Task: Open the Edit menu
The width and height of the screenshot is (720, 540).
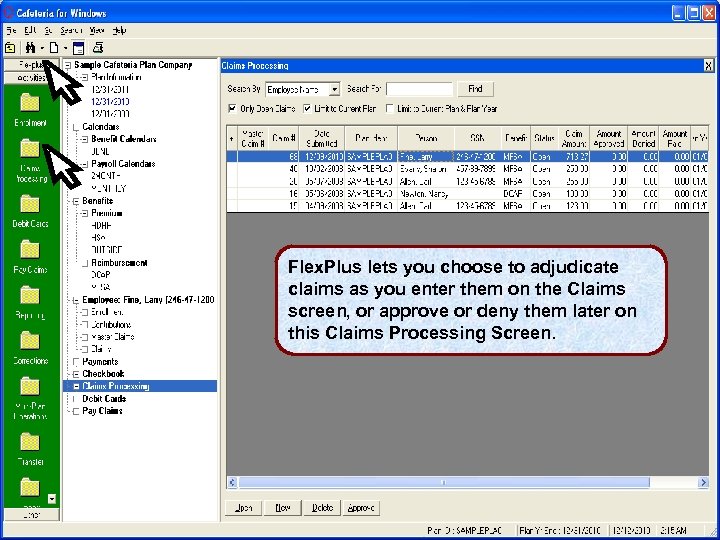Action: pos(30,30)
